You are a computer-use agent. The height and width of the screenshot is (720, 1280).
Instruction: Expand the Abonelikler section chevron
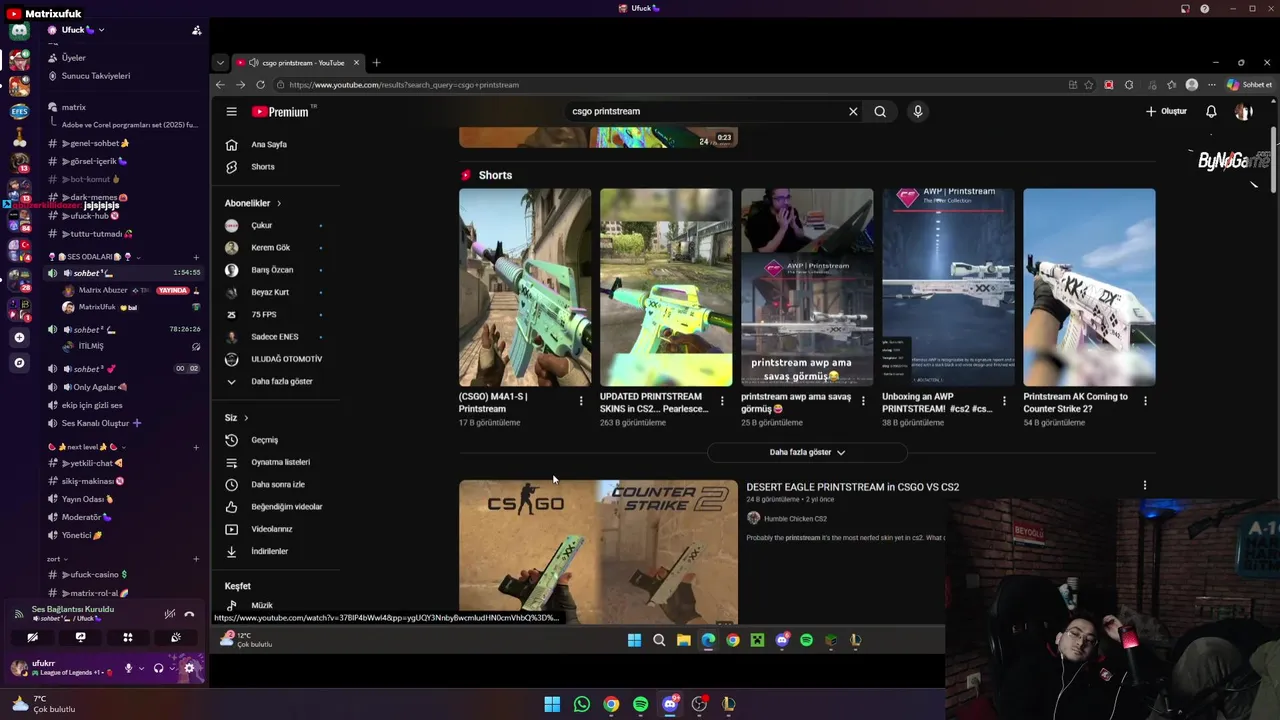tap(279, 204)
